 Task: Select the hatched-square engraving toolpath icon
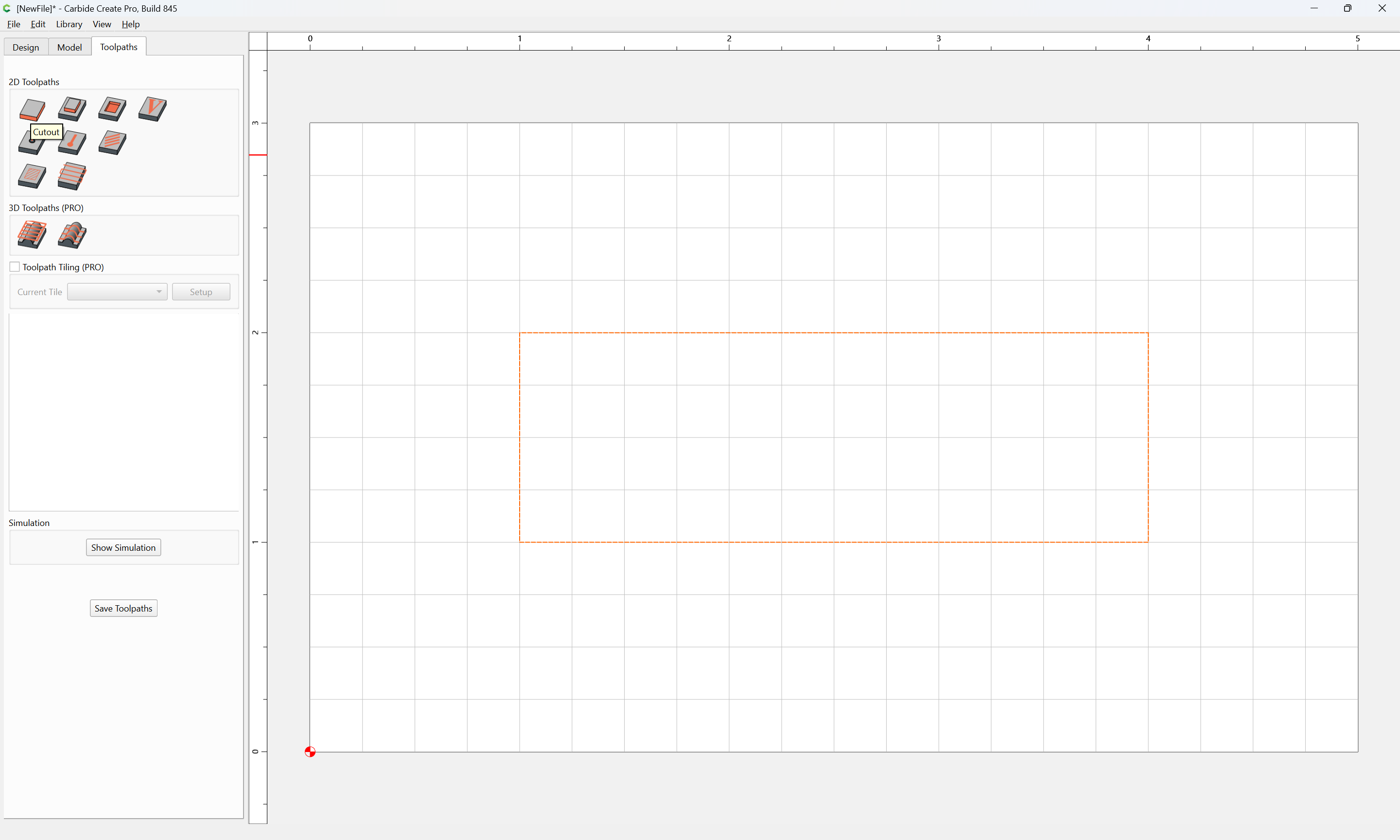pos(32,176)
